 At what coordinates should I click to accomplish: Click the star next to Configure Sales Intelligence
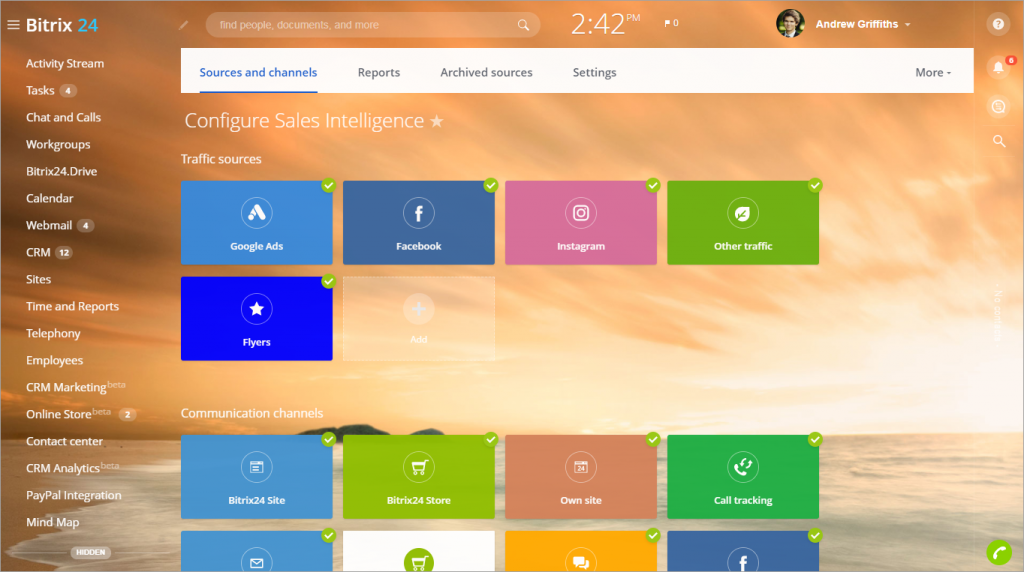click(437, 121)
